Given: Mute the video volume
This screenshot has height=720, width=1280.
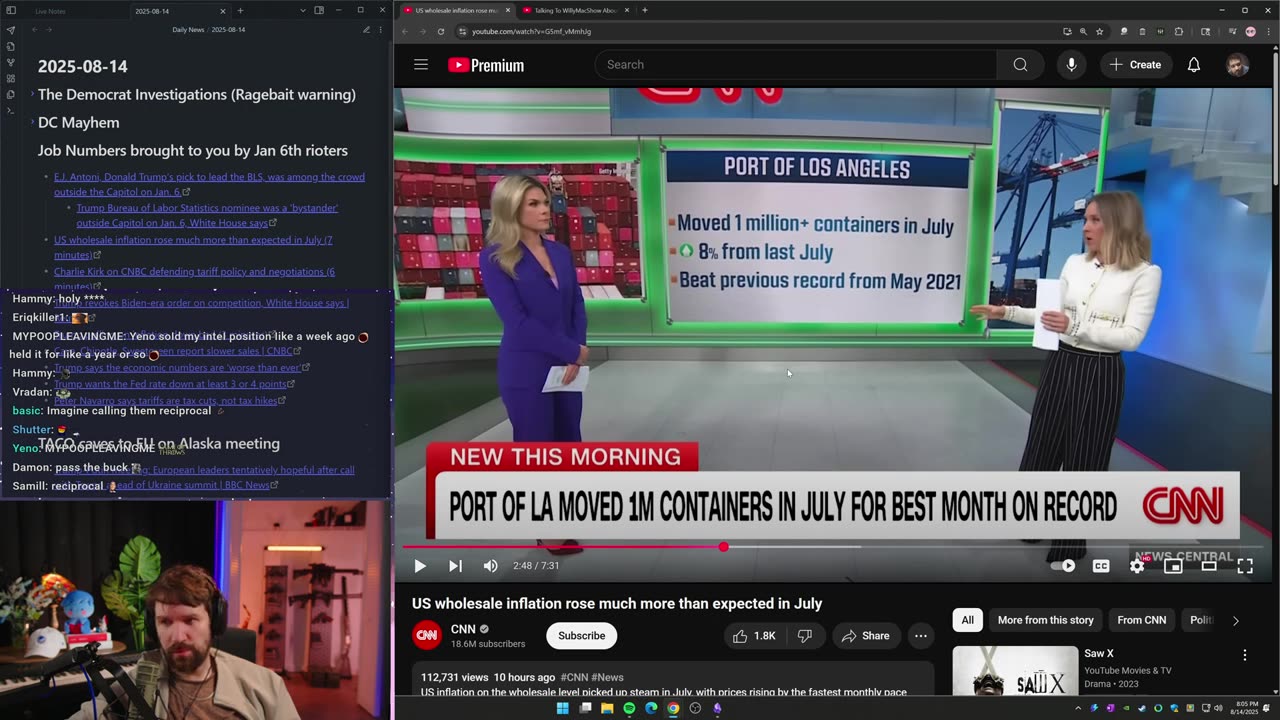Looking at the screenshot, I should click(x=490, y=566).
